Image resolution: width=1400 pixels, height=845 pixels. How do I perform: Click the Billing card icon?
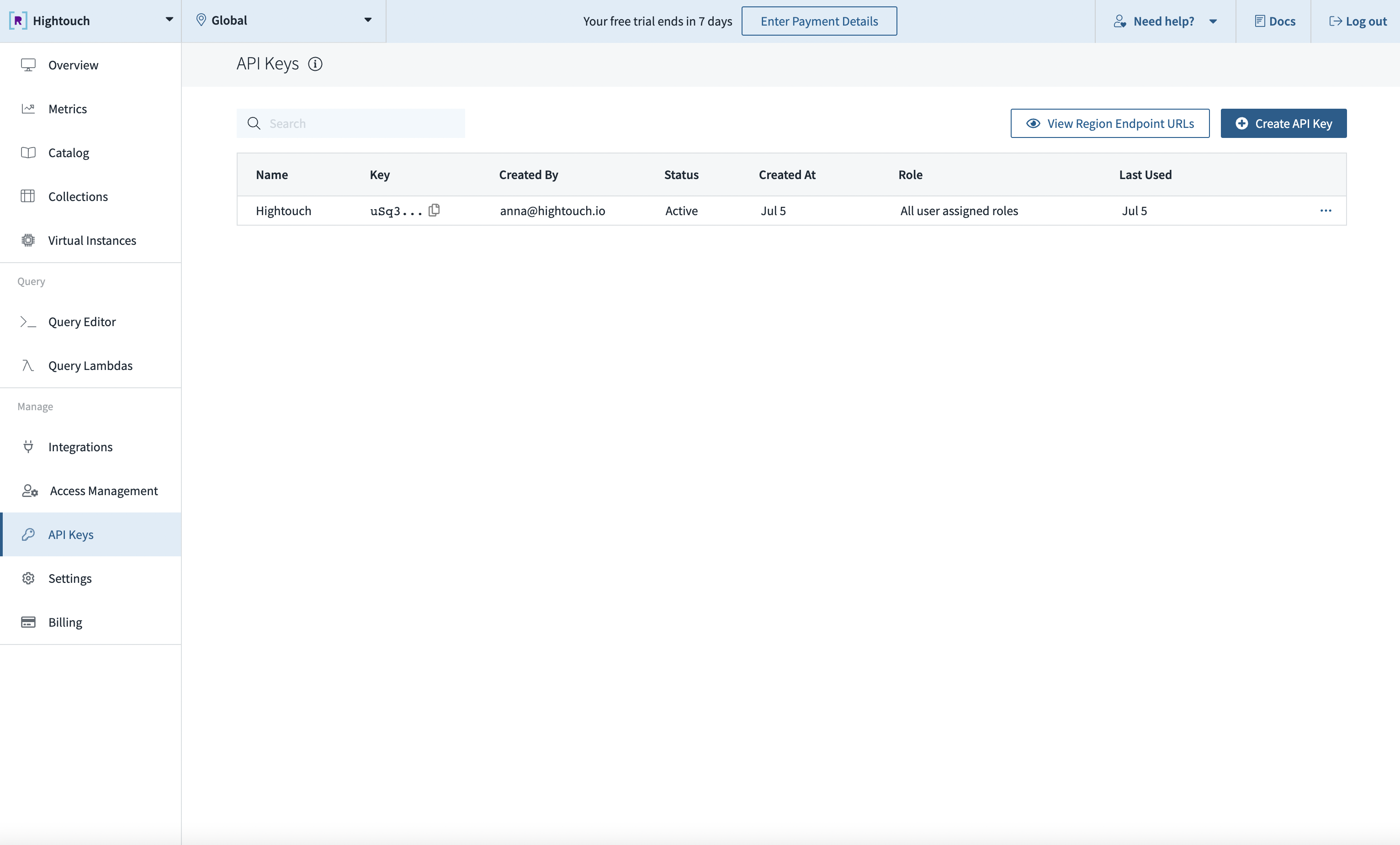tap(28, 622)
